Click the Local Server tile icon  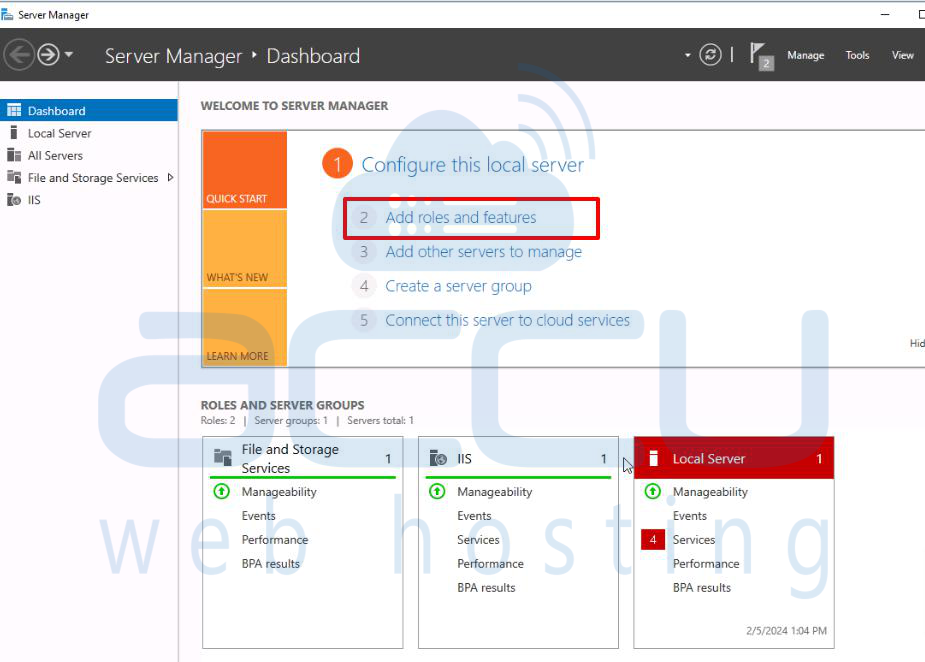(654, 458)
